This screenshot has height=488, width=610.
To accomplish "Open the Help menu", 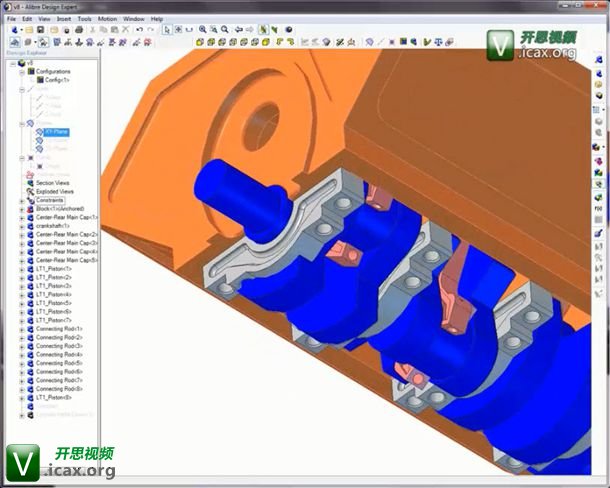I will point(157,19).
